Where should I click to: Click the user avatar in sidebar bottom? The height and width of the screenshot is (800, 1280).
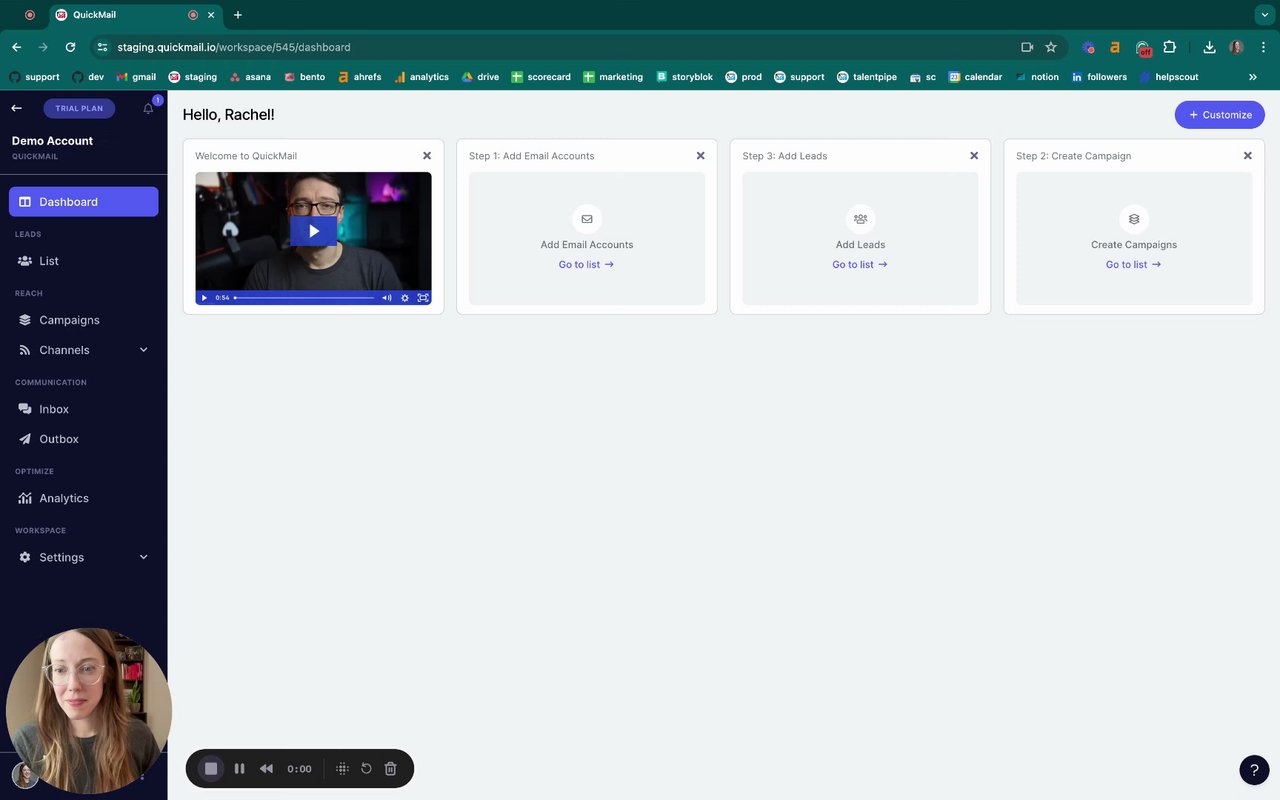pos(25,775)
